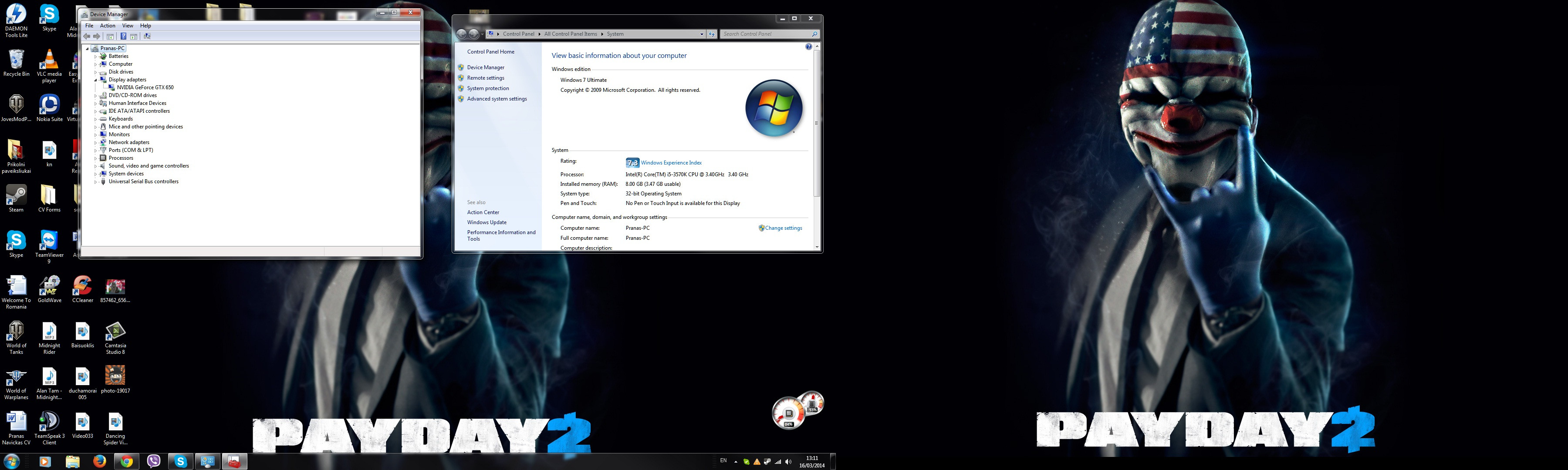Open recent pages dropdown near Back button
Screen dimensions: 1568x470
pyautogui.click(x=482, y=34)
